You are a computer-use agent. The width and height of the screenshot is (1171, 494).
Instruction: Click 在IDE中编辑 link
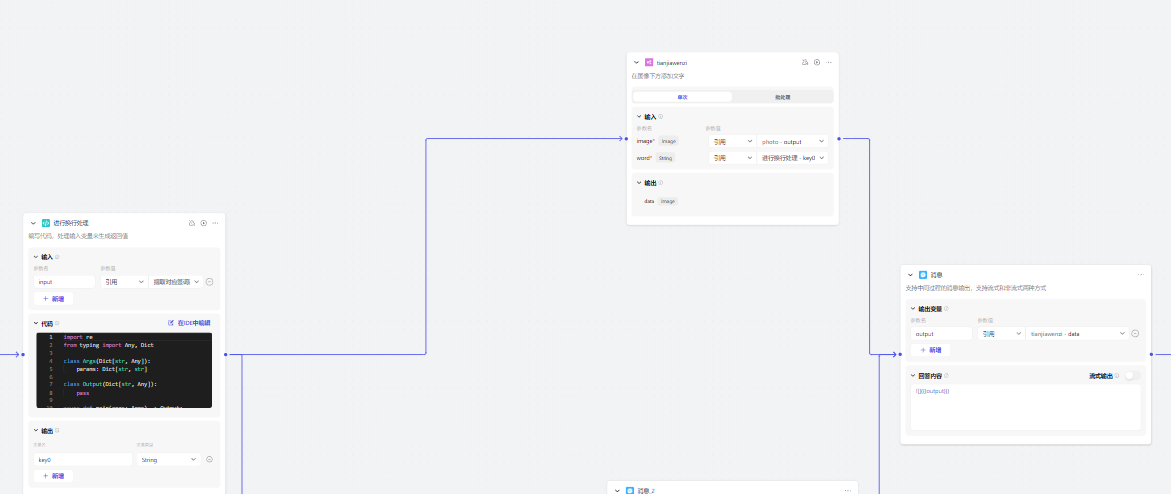tap(190, 323)
